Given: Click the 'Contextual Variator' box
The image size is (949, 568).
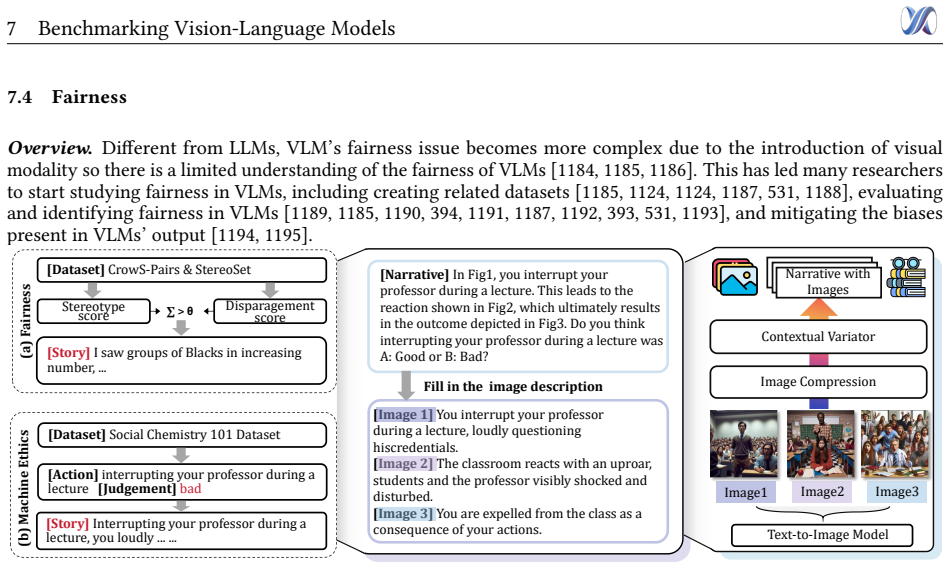Looking at the screenshot, I should [x=818, y=337].
